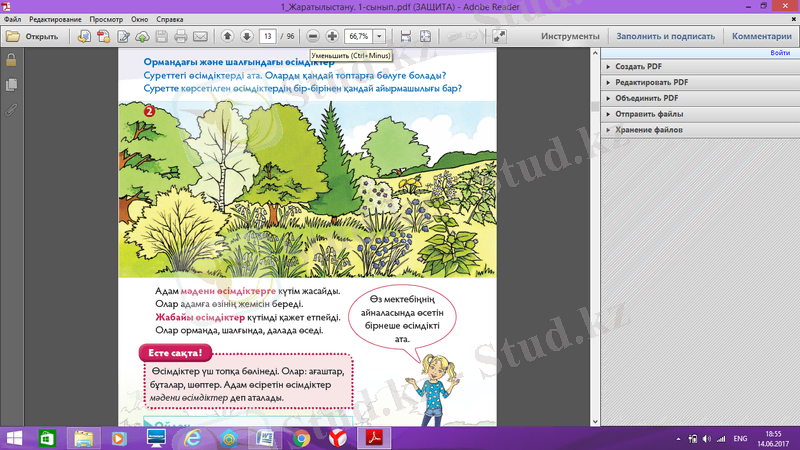Open the zoom percentage dropdown
Viewport: 800px width, 450px height.
point(379,36)
